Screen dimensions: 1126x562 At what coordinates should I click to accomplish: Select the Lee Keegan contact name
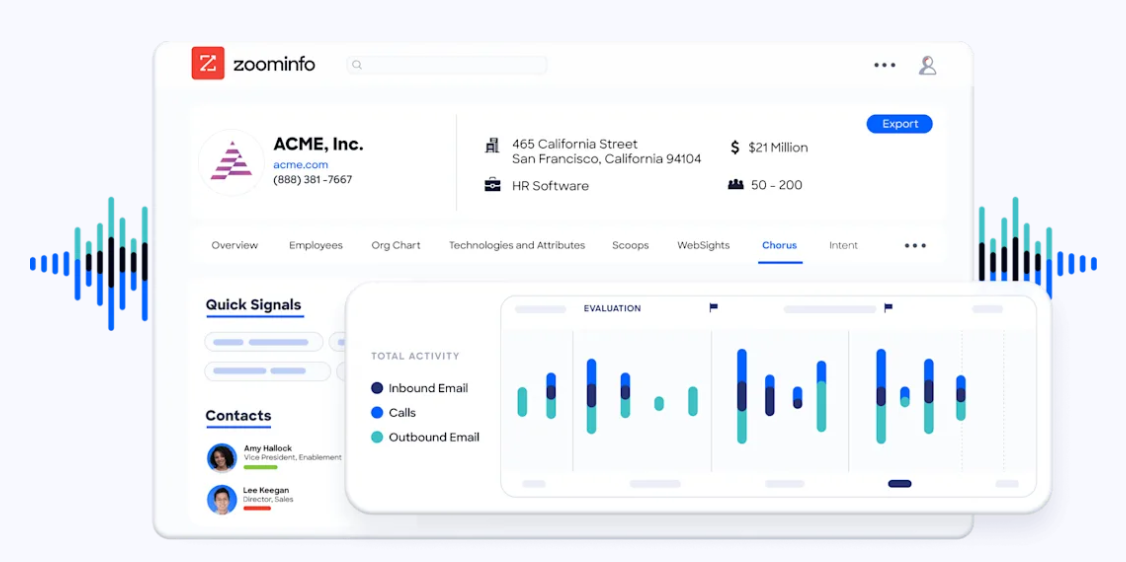(266, 490)
